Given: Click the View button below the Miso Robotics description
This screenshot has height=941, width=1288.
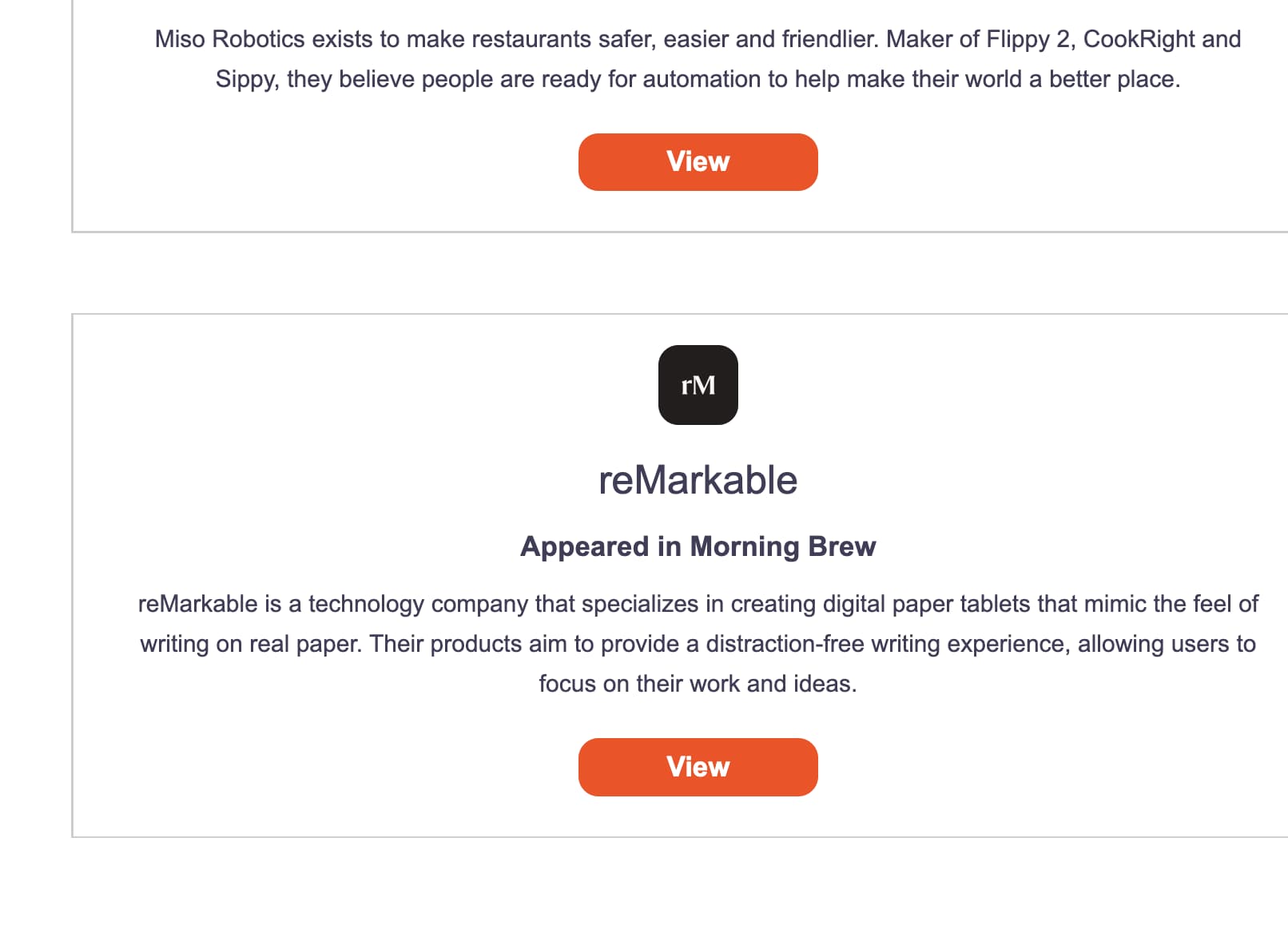Looking at the screenshot, I should click(698, 161).
